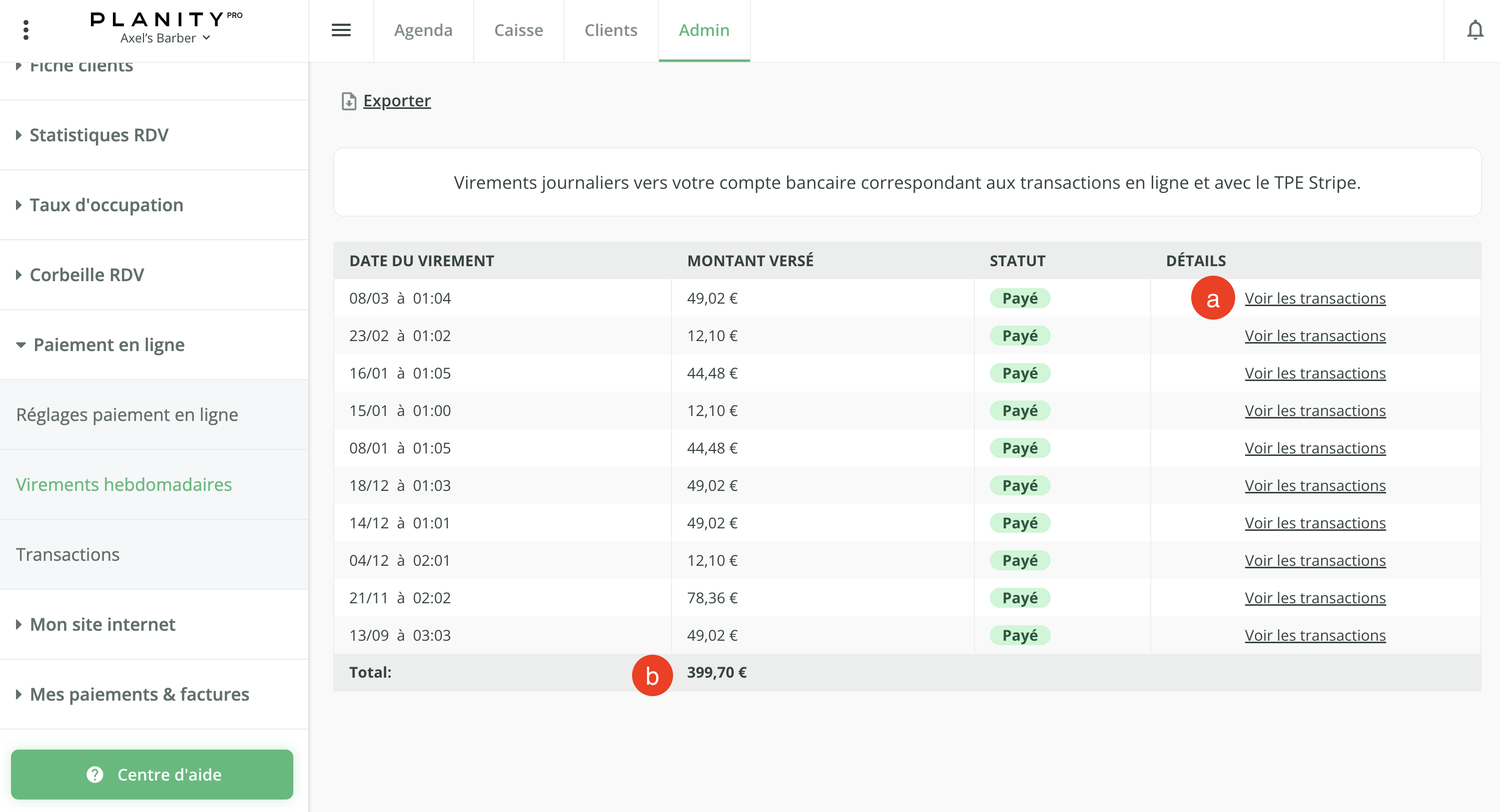Expand the Taux d'occupation section

[x=106, y=205]
